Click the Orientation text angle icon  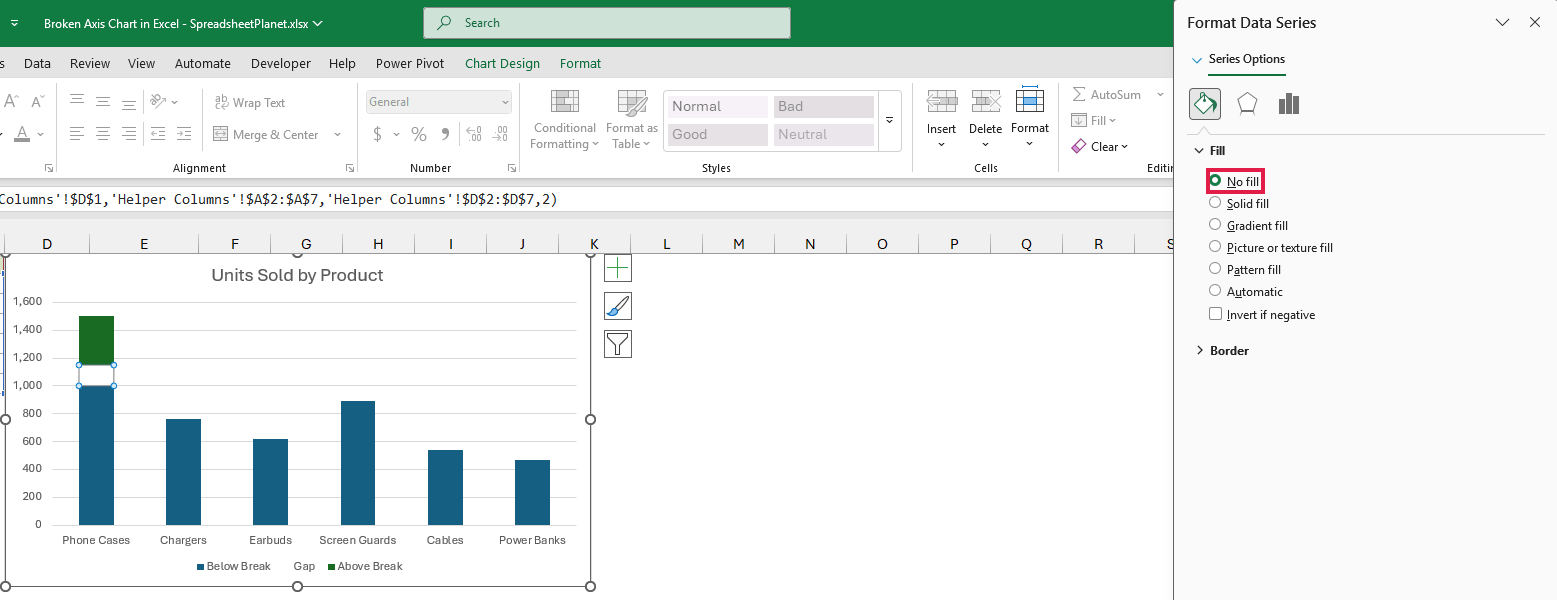[158, 102]
